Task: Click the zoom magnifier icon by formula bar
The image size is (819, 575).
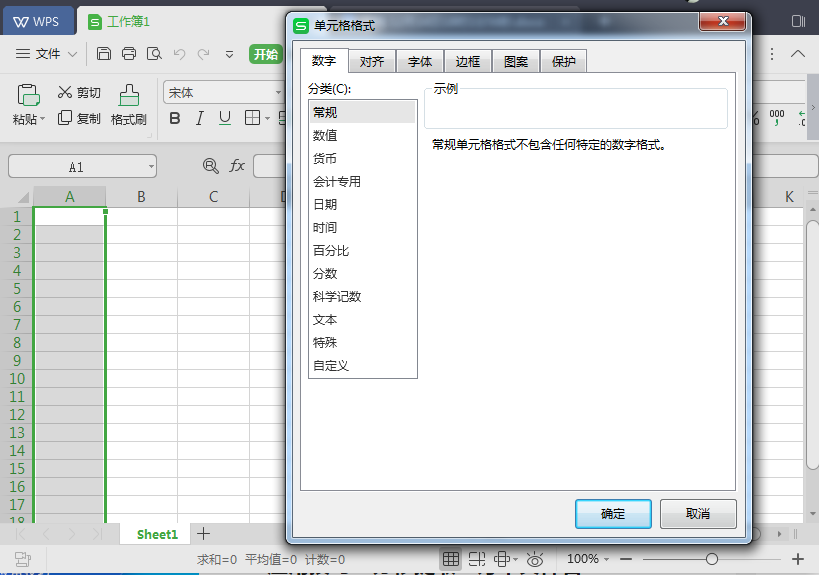Action: [210, 166]
